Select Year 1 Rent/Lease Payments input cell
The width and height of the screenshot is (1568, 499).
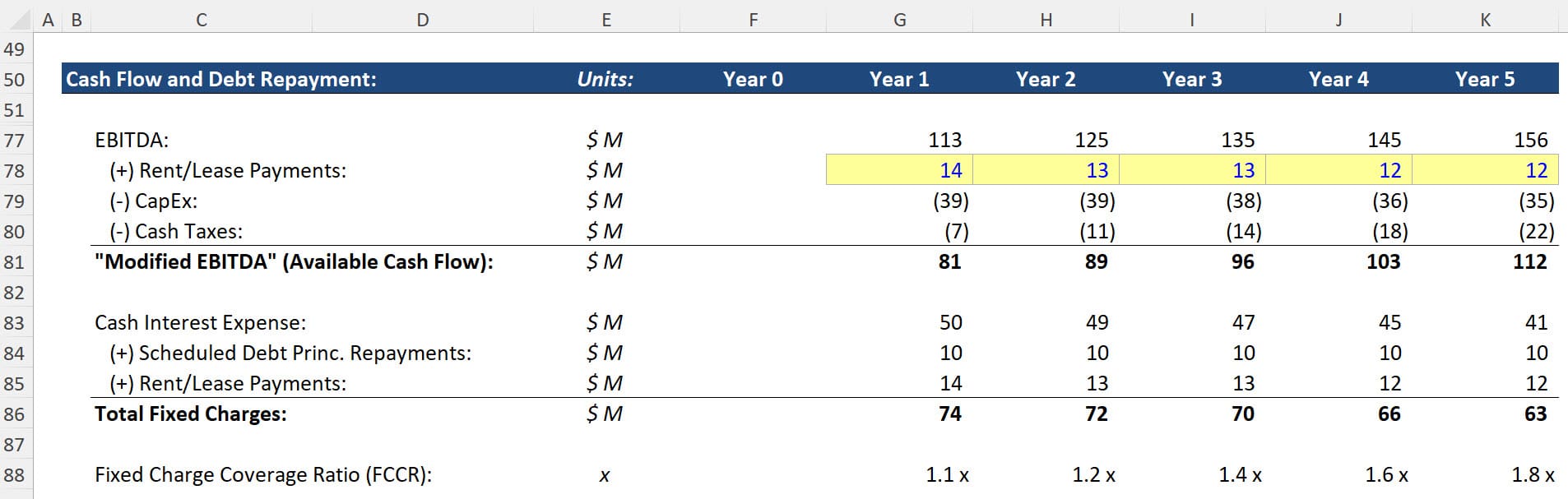900,170
